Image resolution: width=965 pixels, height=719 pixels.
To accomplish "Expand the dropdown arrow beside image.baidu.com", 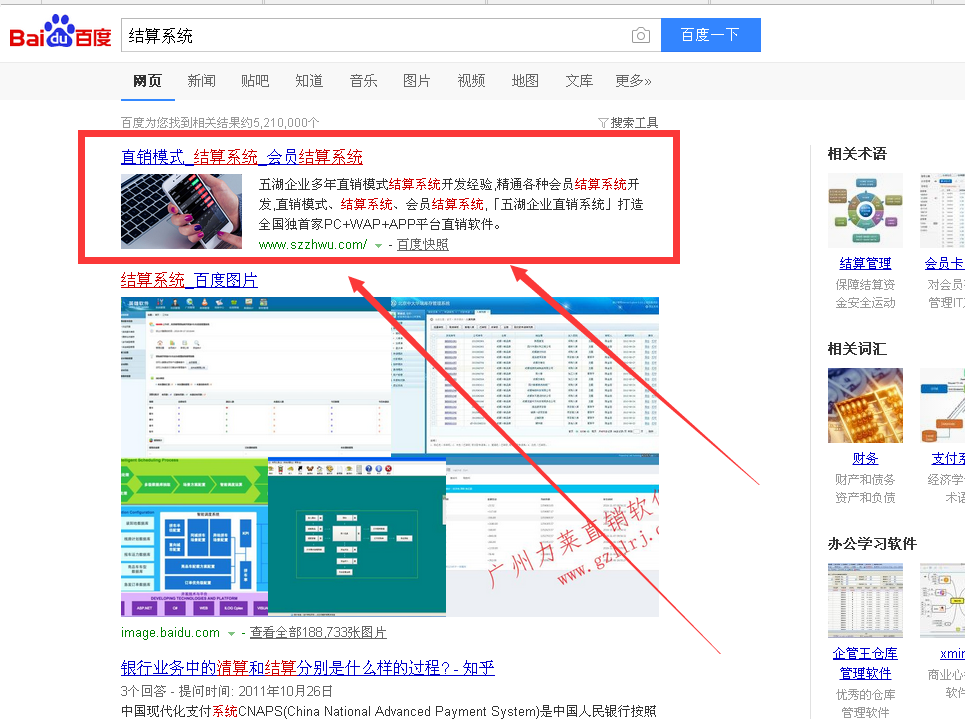I will [231, 633].
